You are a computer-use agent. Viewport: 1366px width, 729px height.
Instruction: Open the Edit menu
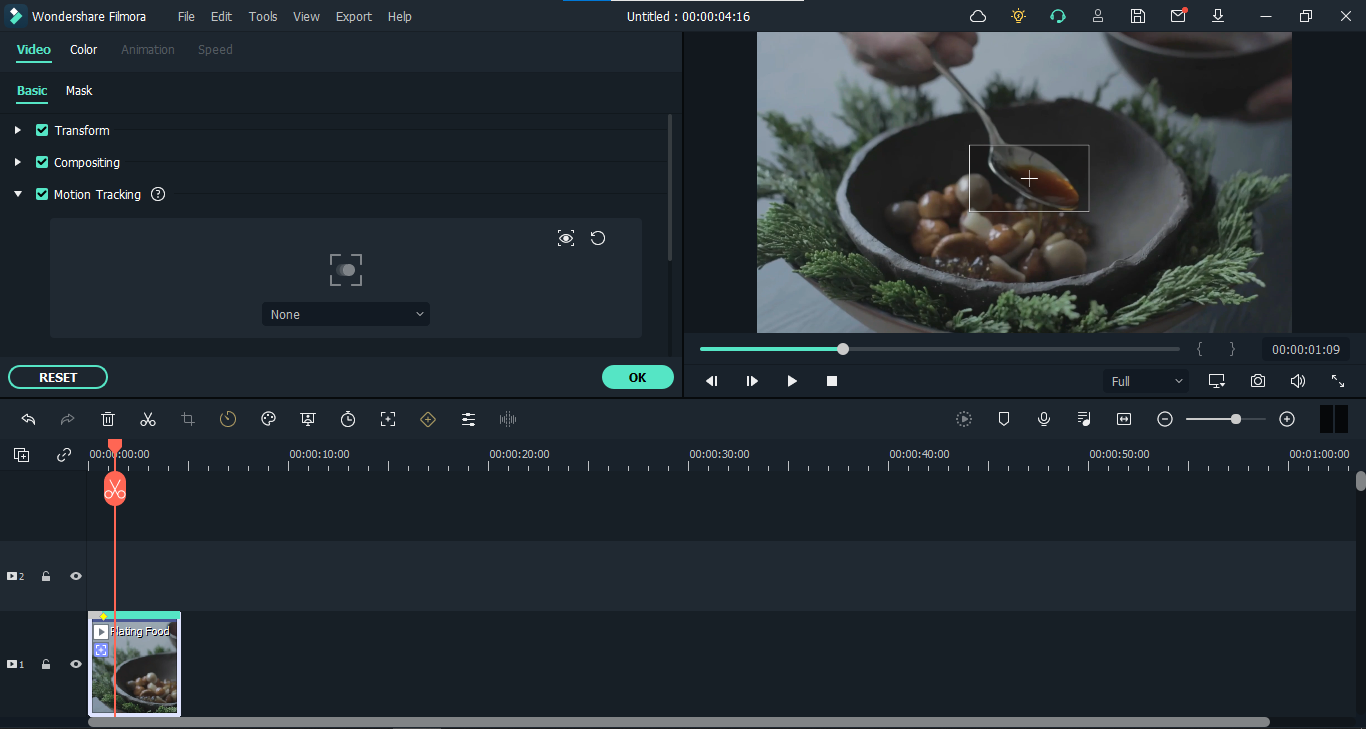[x=221, y=16]
